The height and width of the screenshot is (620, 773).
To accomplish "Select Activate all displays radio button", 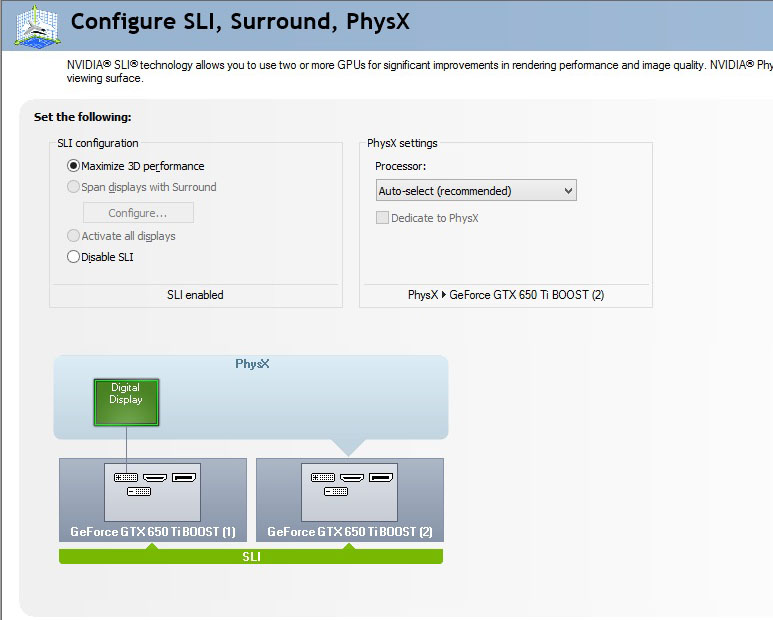I will pos(73,236).
